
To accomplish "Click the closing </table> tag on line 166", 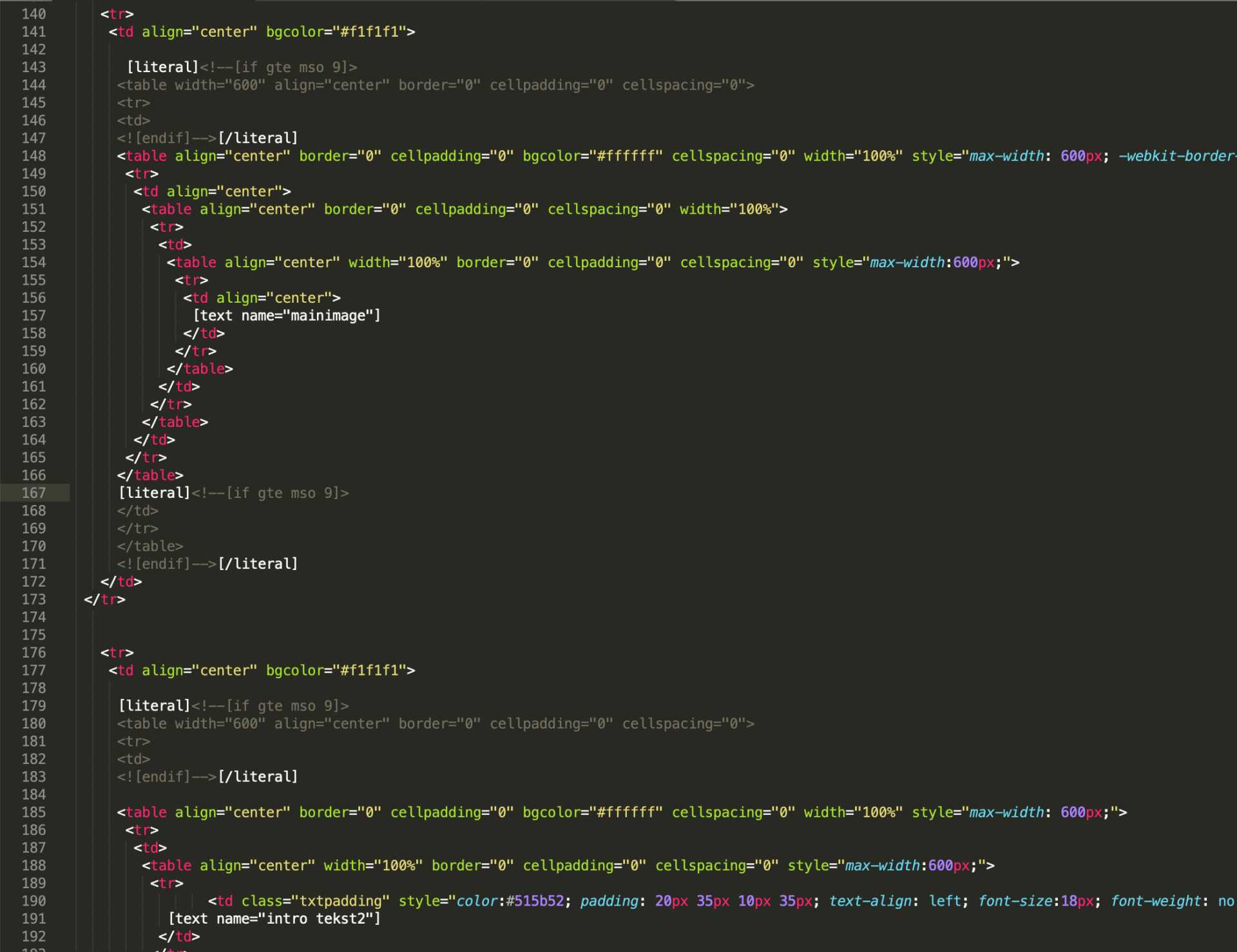I will coord(150,475).
